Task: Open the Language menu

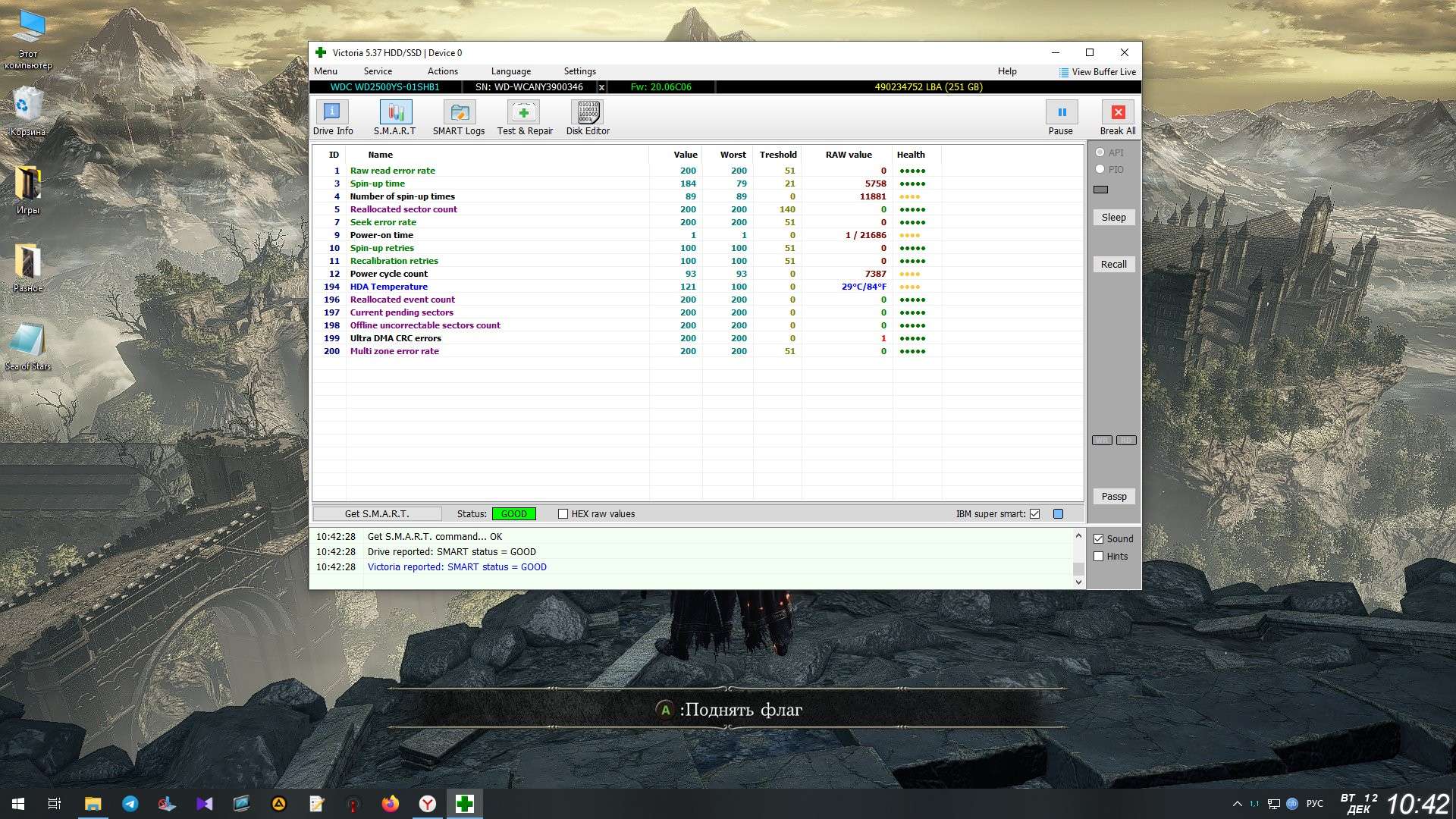Action: [510, 71]
